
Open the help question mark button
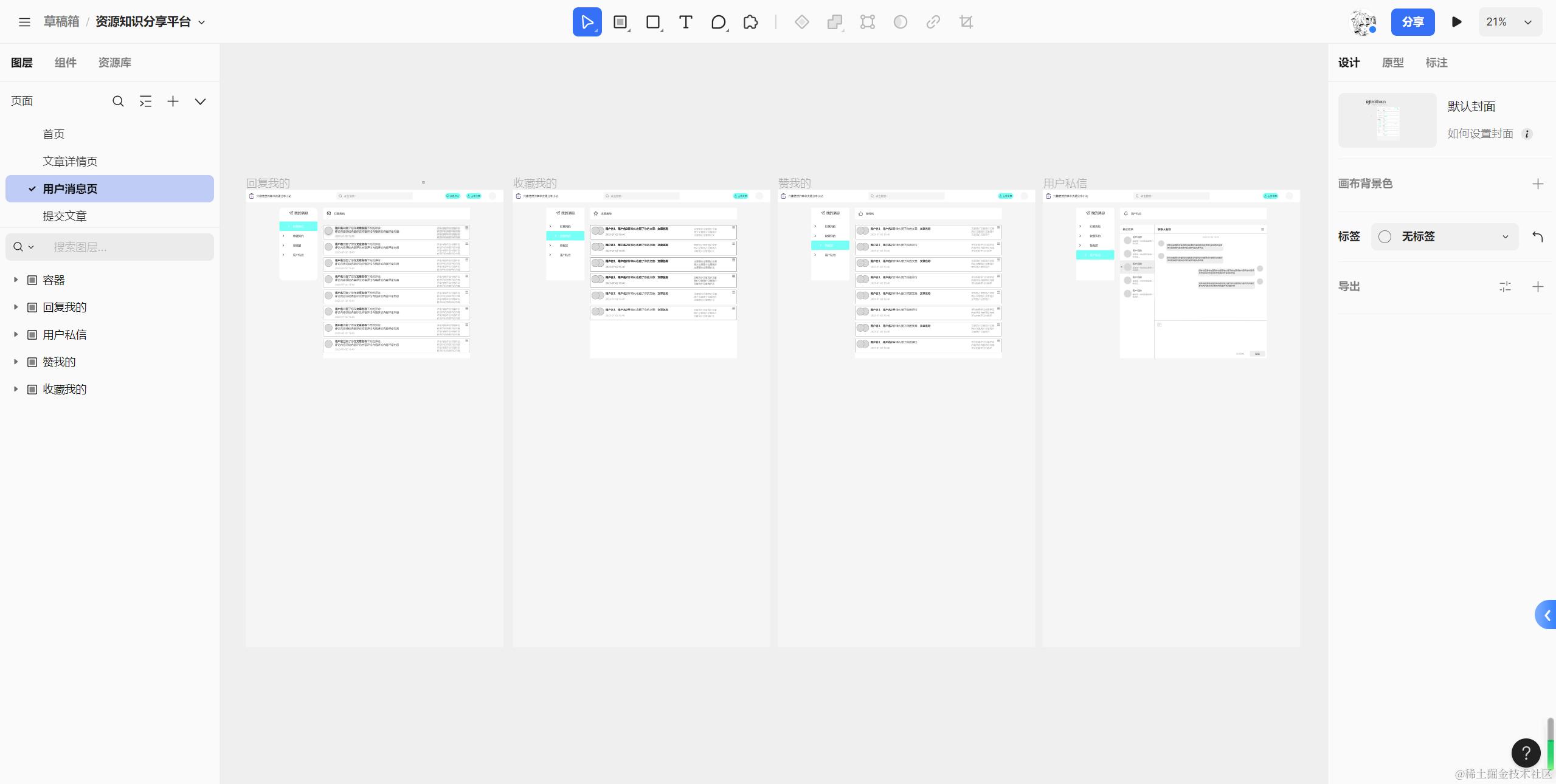[x=1526, y=753]
